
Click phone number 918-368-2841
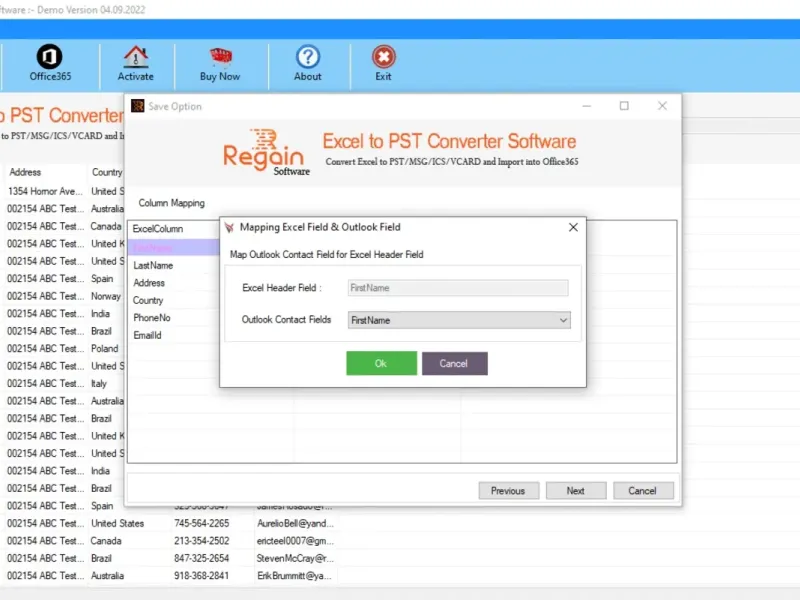tap(202, 576)
